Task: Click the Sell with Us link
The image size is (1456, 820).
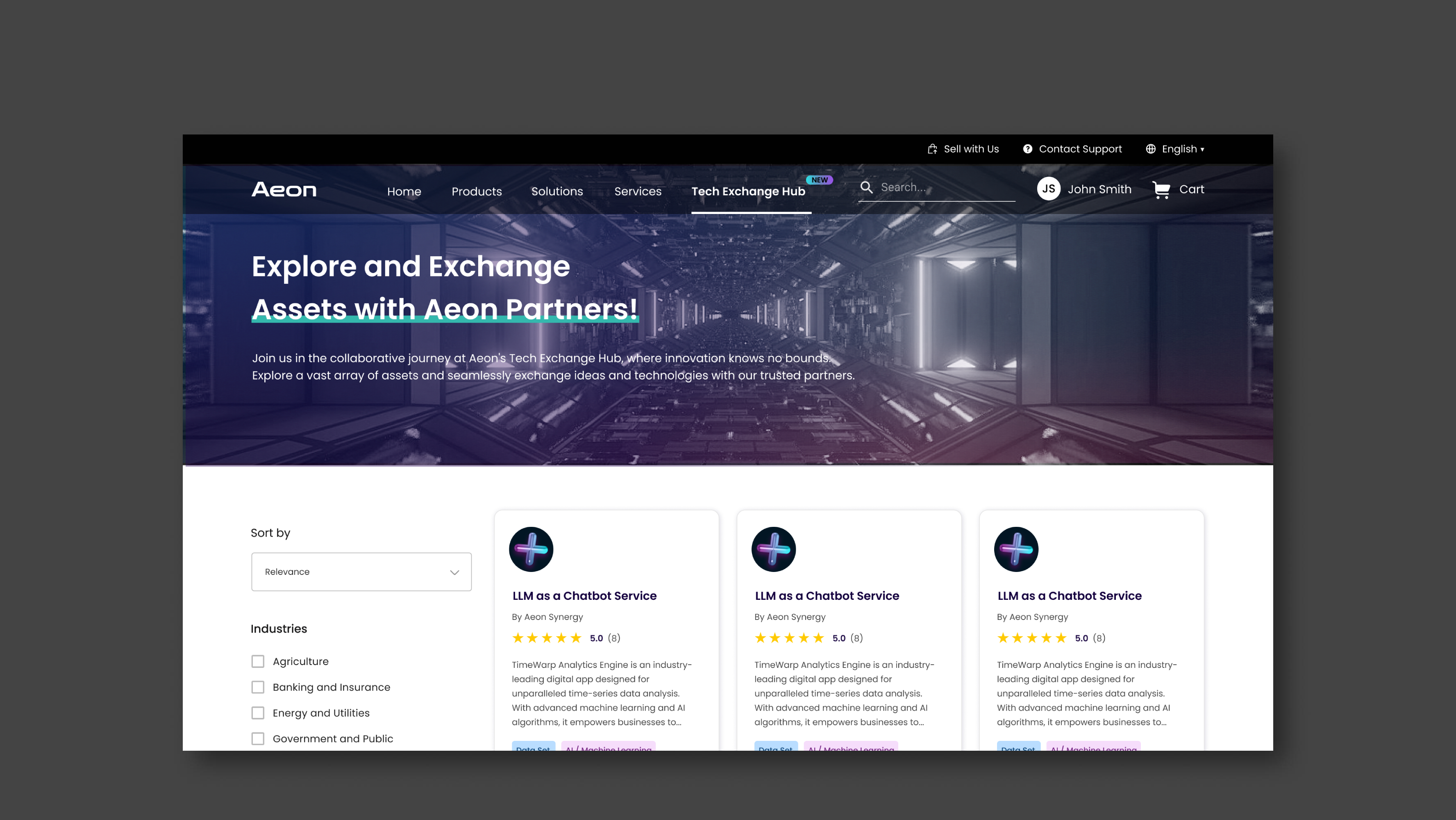Action: pyautogui.click(x=971, y=149)
